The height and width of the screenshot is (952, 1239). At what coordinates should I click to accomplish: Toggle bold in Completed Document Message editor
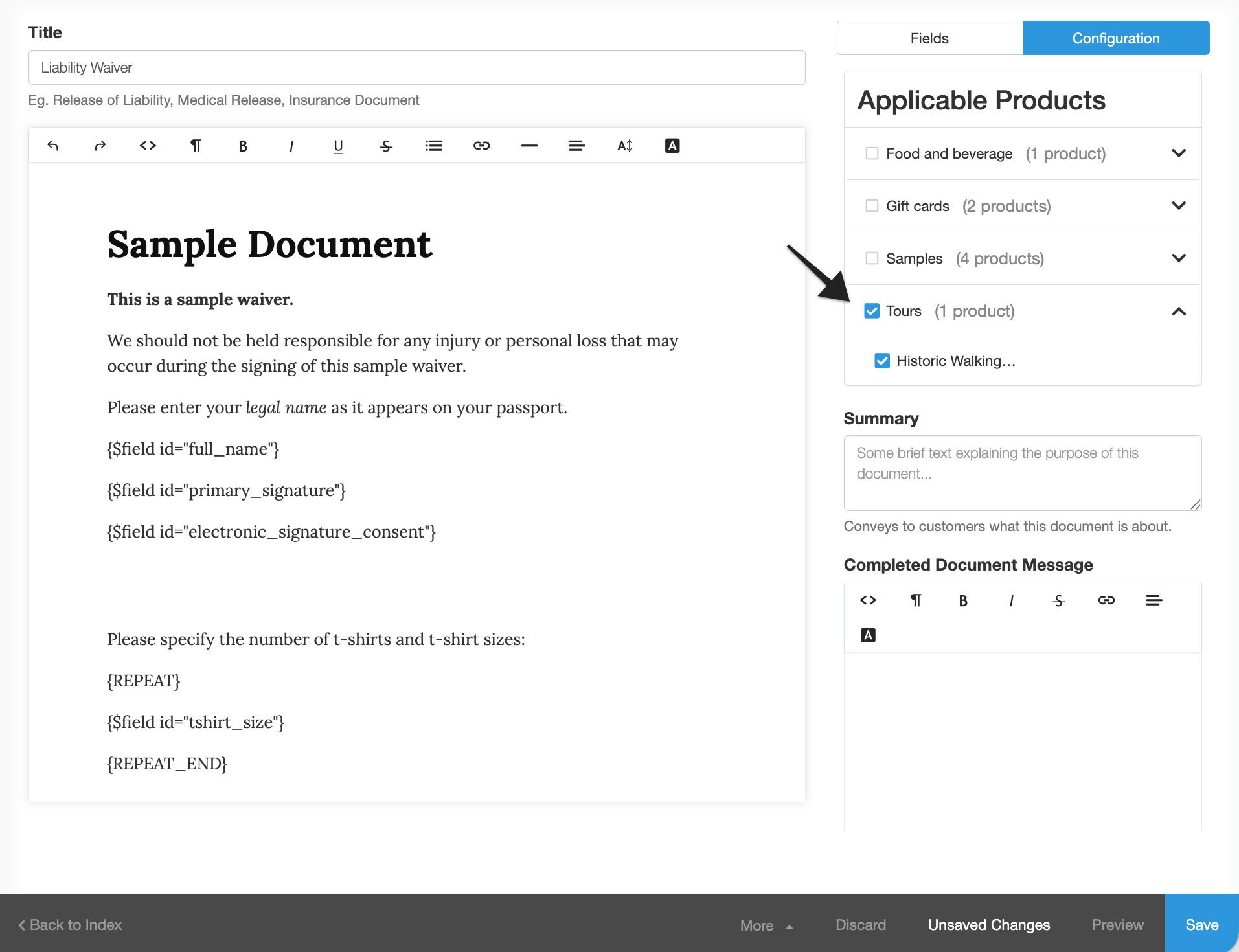click(x=963, y=600)
